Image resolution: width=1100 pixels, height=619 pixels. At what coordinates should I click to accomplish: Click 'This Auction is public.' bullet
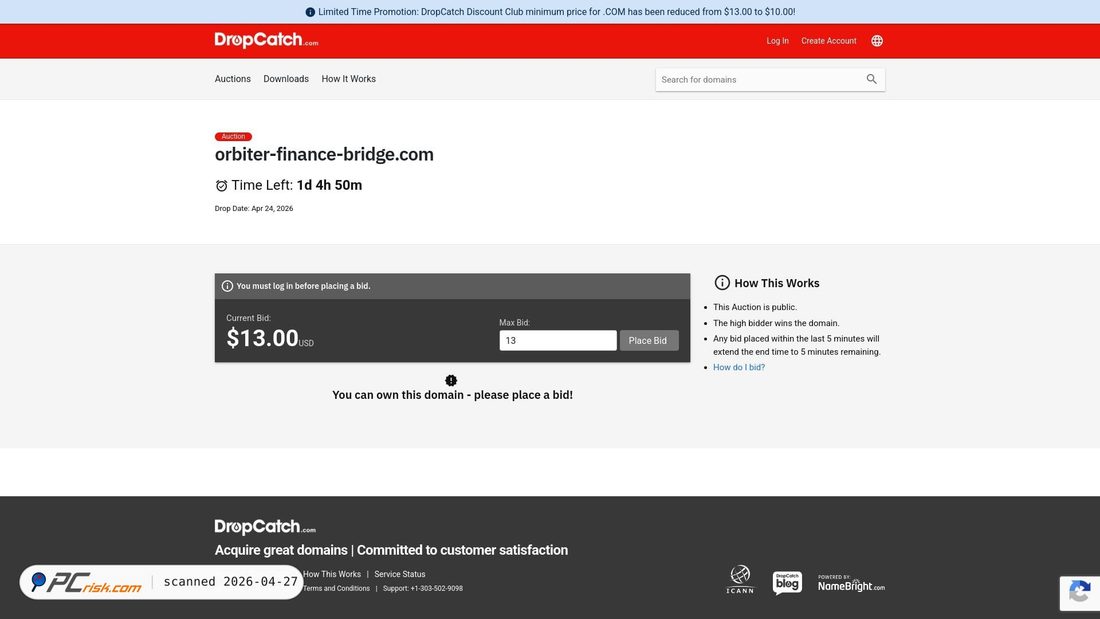[755, 307]
